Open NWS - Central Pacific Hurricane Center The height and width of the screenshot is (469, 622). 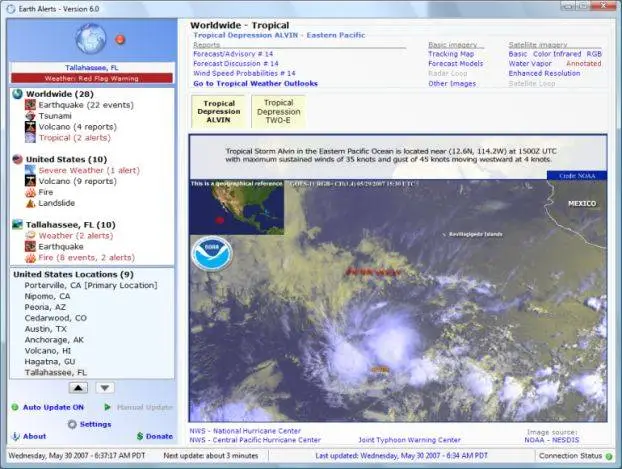255,440
